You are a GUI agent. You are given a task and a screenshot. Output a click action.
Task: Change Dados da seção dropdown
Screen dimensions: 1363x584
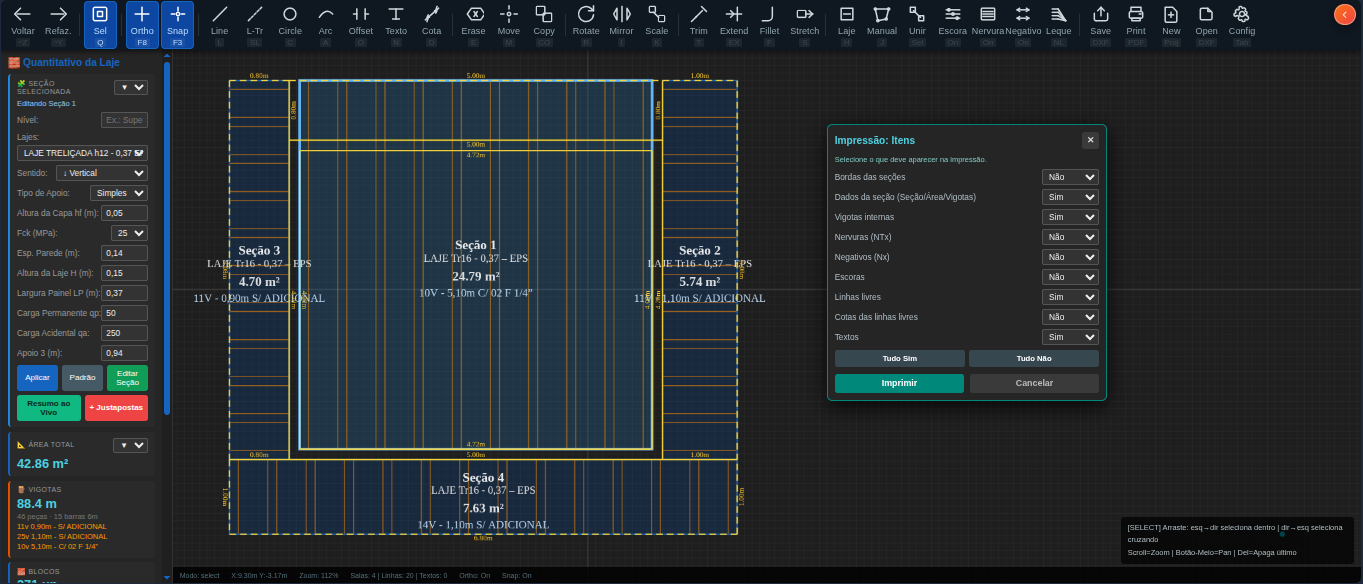pos(1070,197)
